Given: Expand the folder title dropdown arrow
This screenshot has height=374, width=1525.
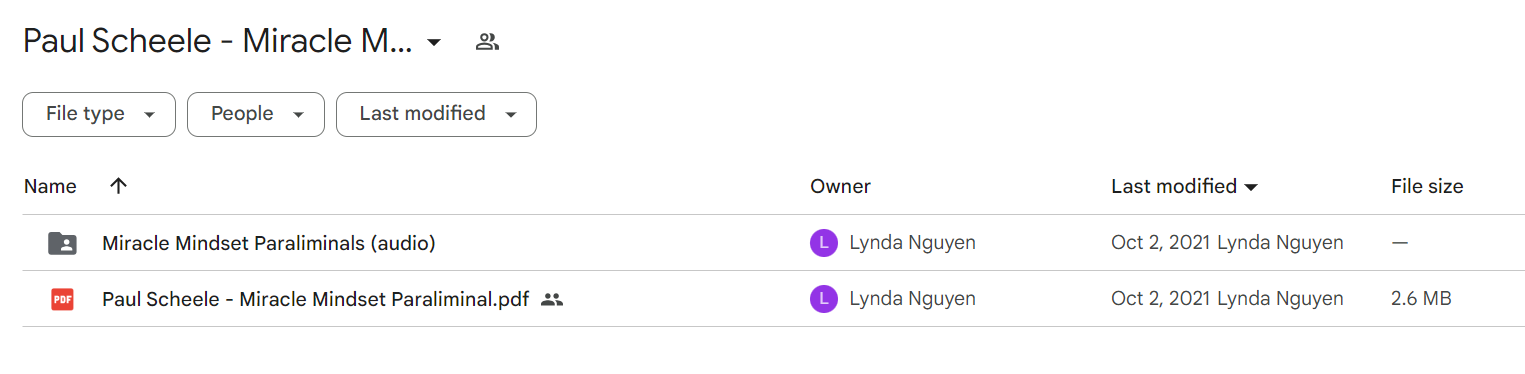Looking at the screenshot, I should tap(434, 42).
